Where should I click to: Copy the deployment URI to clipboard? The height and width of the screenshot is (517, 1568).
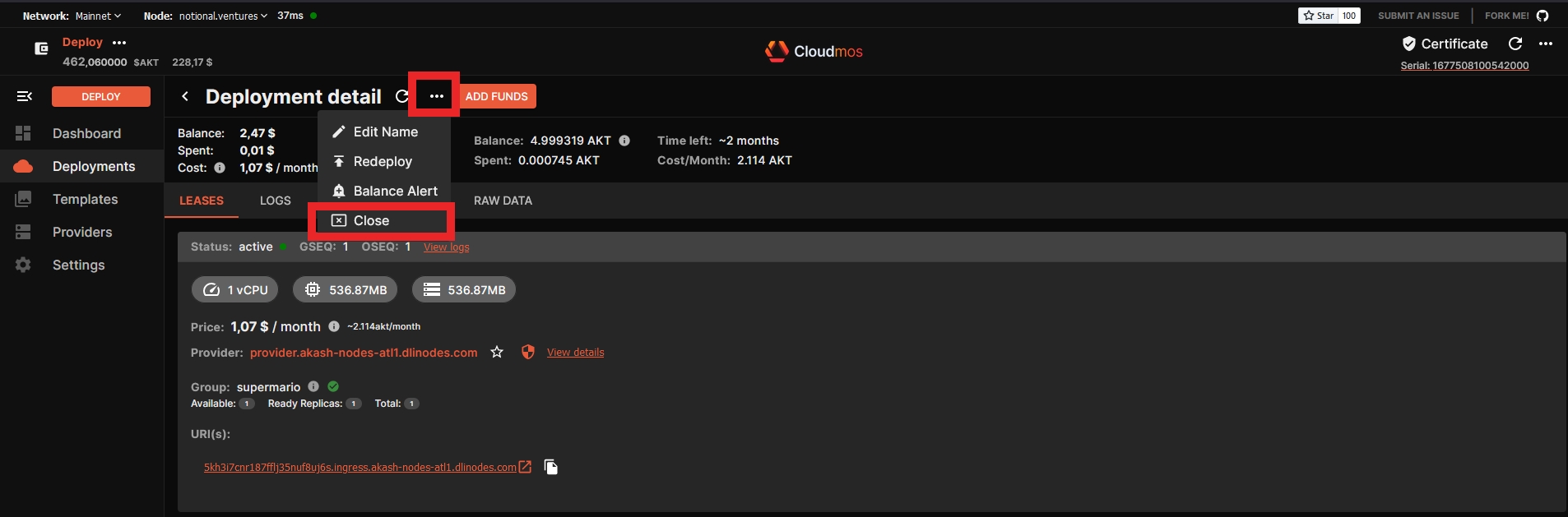[551, 467]
